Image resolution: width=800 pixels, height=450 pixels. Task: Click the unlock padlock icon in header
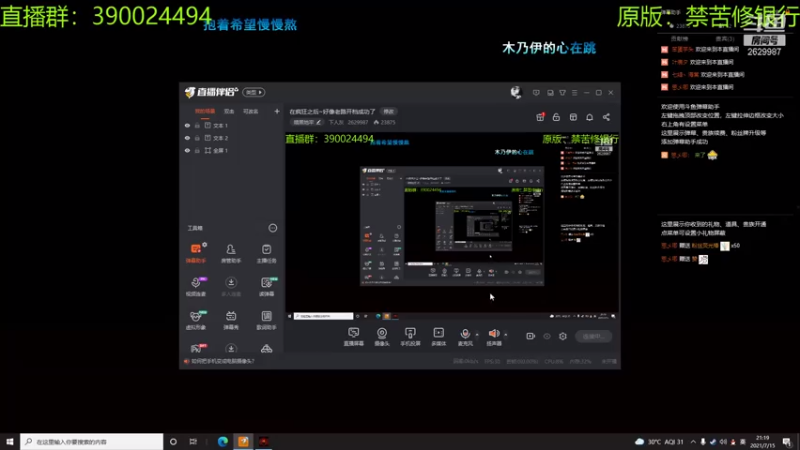click(x=556, y=117)
